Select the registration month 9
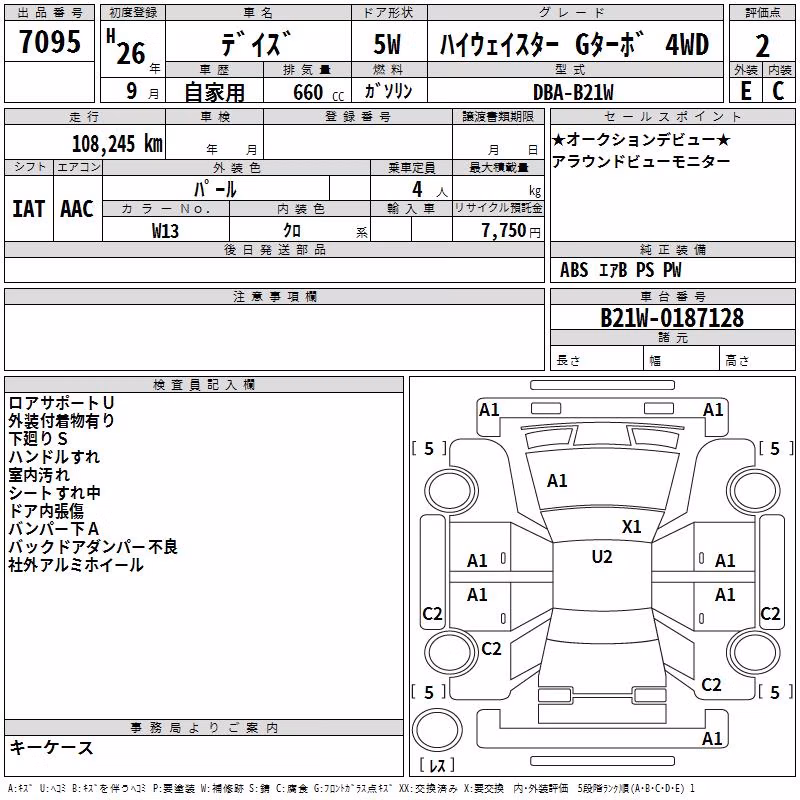Viewport: 800px width, 800px height. (132, 91)
